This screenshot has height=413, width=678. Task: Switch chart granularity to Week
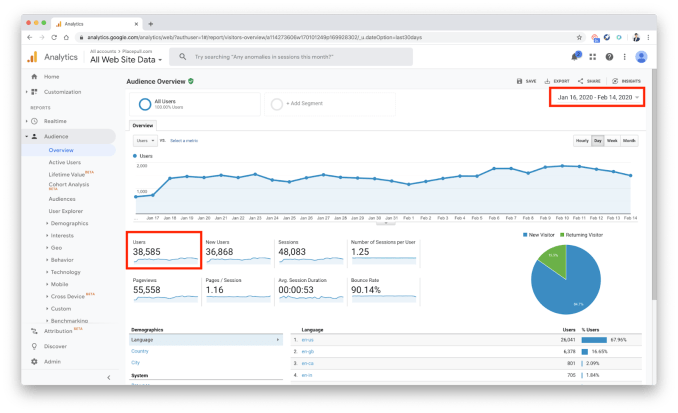(x=612, y=141)
